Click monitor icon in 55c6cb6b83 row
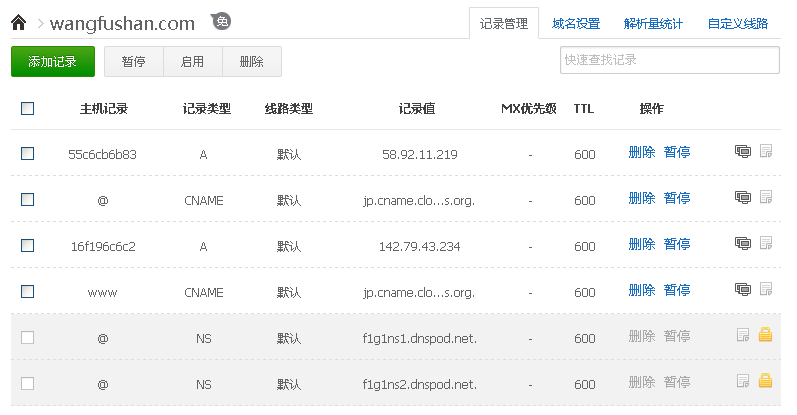The height and width of the screenshot is (415, 797). (x=743, y=153)
